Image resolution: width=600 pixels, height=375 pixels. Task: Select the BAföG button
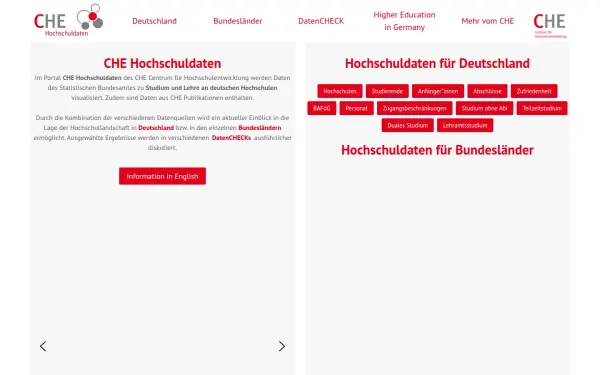click(x=321, y=108)
